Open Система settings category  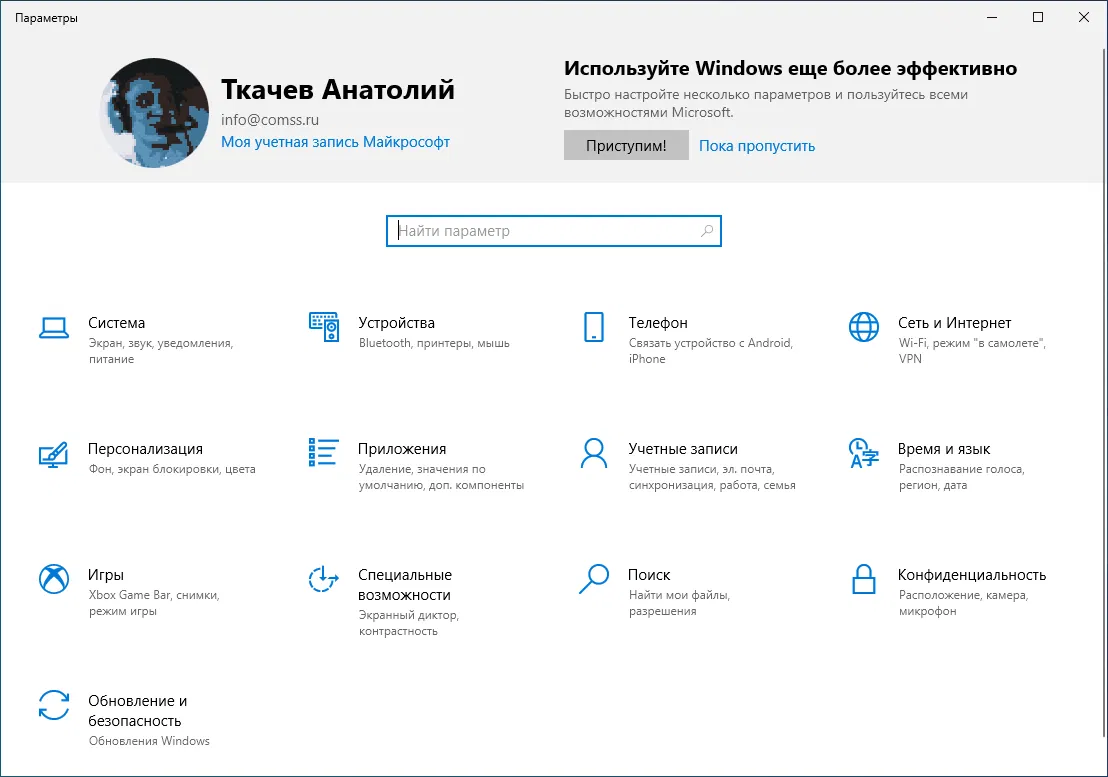pos(117,323)
